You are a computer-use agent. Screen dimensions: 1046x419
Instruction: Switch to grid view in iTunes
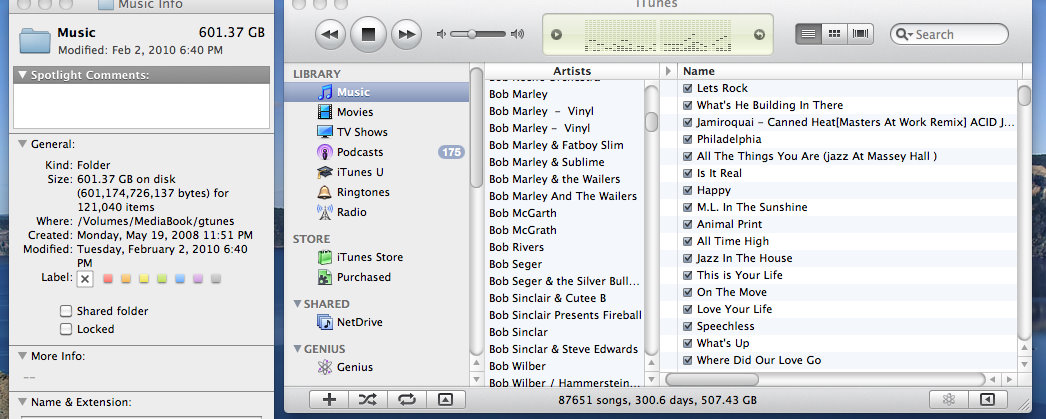pyautogui.click(x=835, y=34)
